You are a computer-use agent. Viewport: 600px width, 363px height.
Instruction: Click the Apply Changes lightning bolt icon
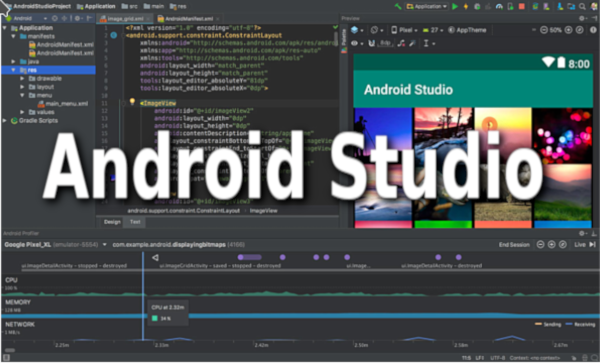point(466,7)
